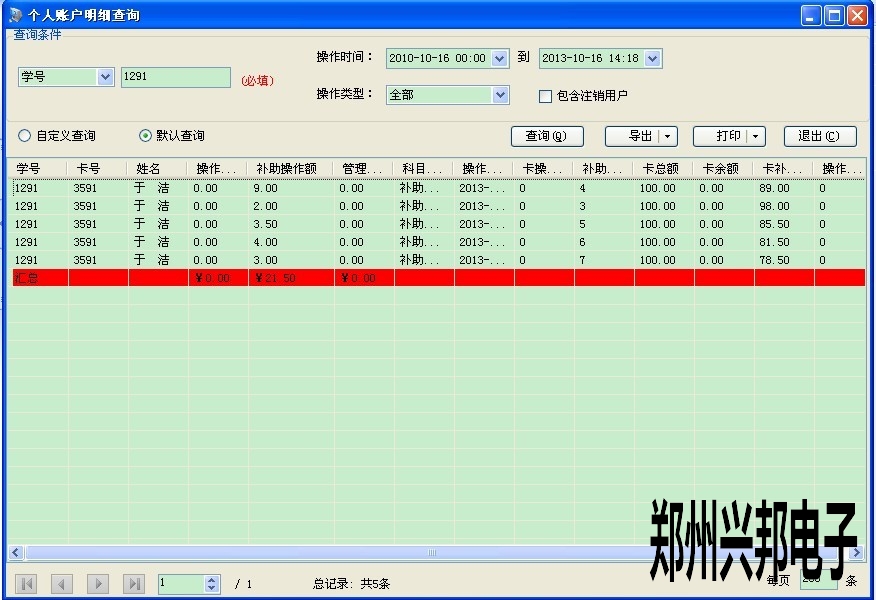Screen dimensions: 876x600
Task: Expand the 操作类型 全部 dropdown
Action: [x=500, y=95]
